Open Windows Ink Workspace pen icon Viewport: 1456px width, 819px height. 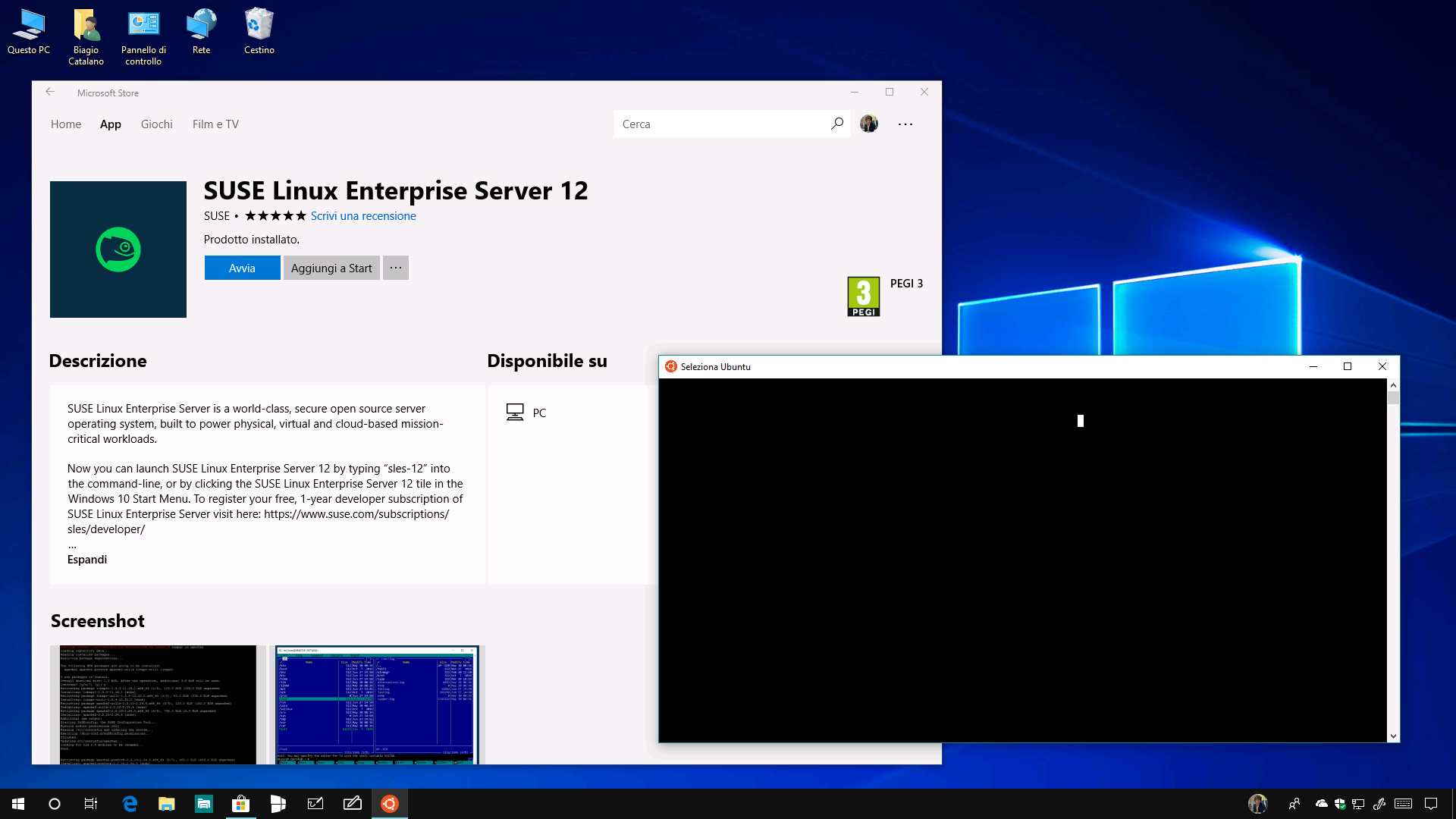coord(1379,804)
